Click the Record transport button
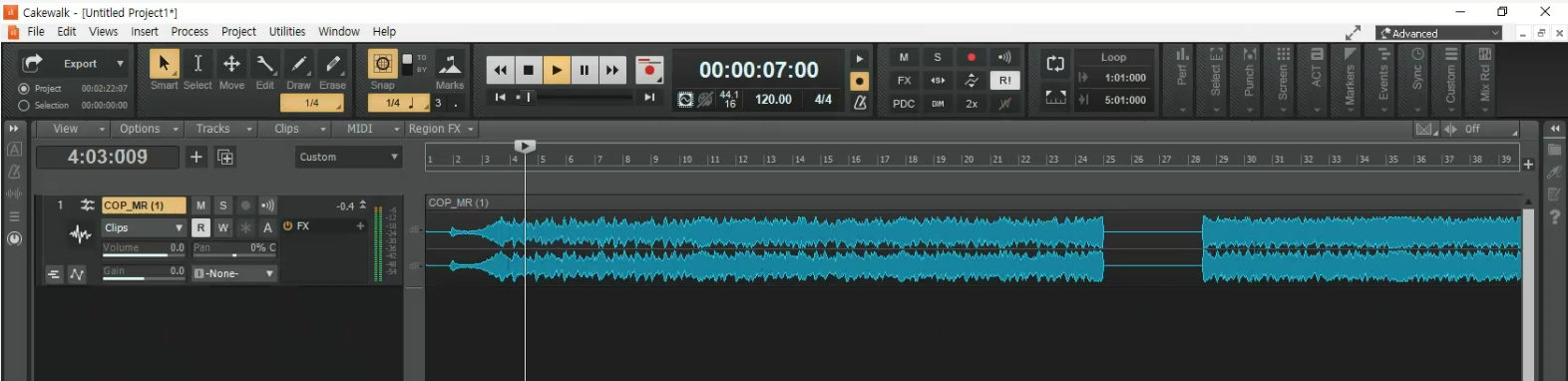Viewport: 1568px width, 381px height. point(649,70)
